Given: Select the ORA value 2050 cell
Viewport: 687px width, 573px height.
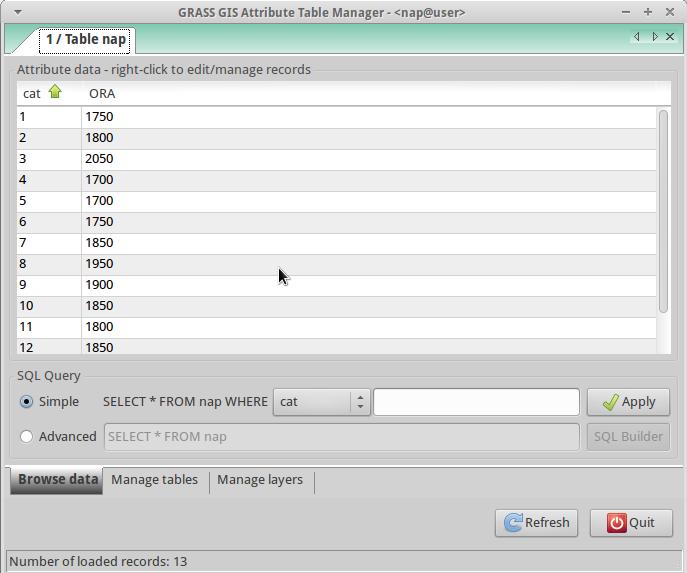Looking at the screenshot, I should click(x=99, y=159).
